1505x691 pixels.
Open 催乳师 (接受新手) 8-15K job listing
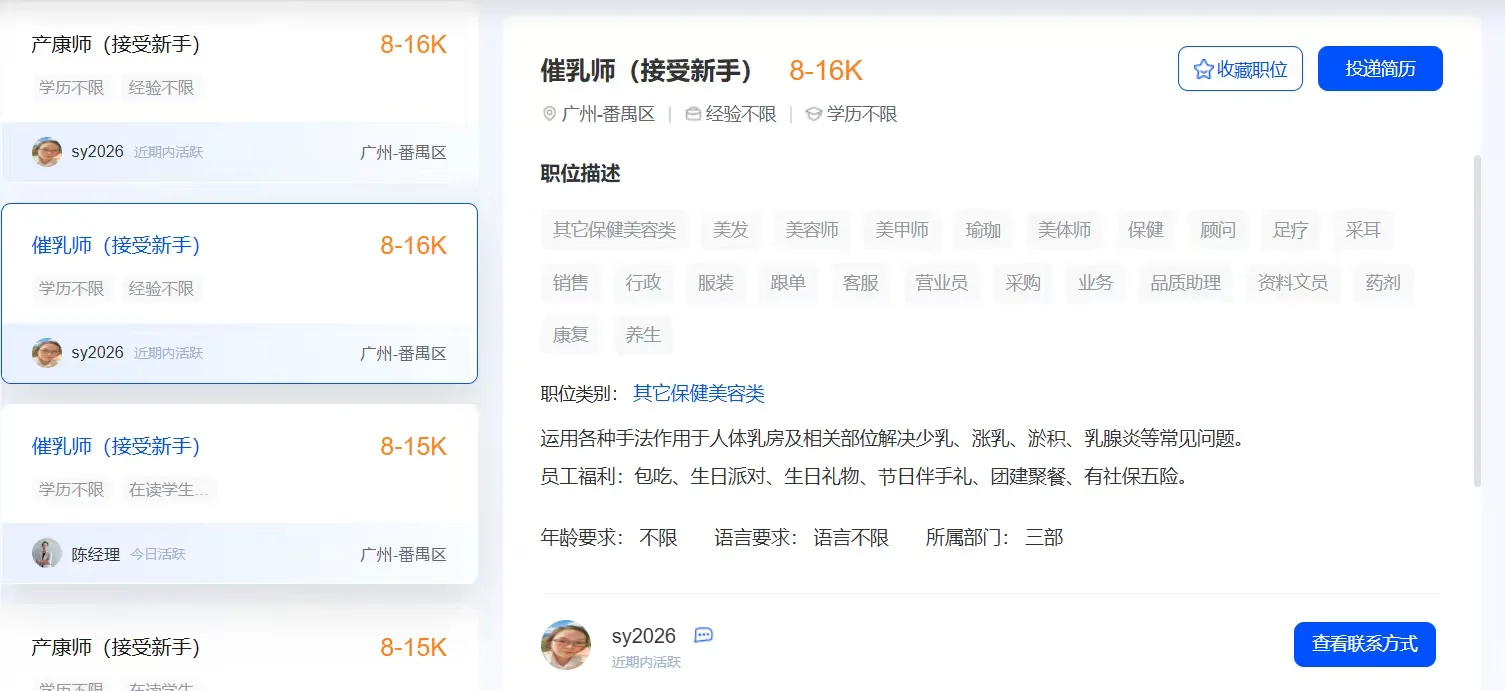click(116, 446)
